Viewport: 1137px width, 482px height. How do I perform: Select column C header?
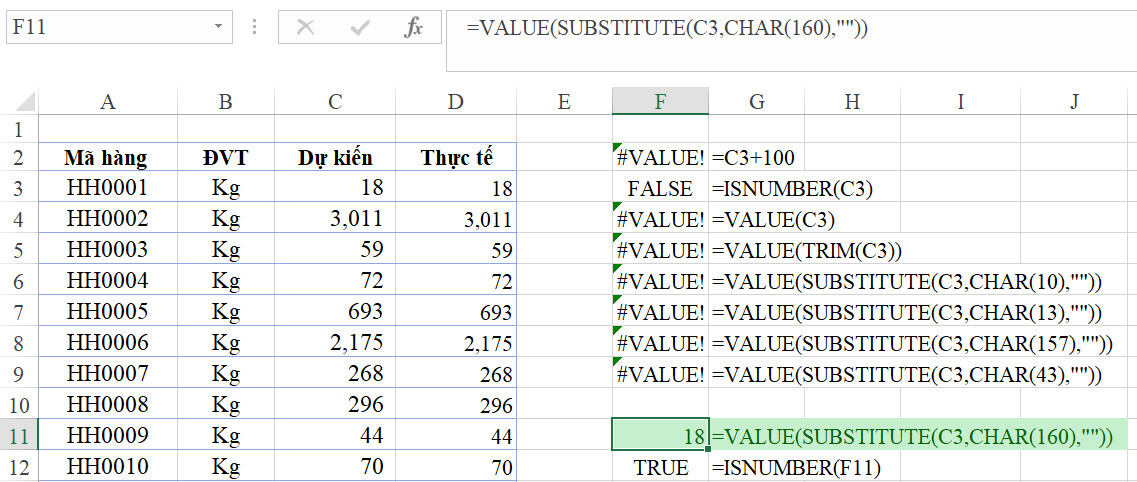coord(334,101)
